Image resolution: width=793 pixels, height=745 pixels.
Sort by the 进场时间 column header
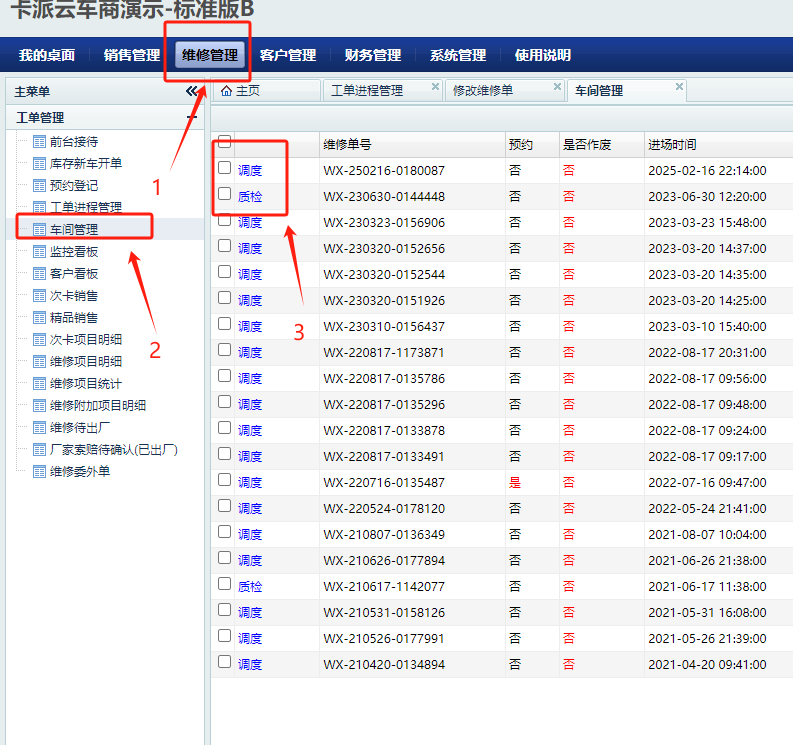click(x=672, y=145)
